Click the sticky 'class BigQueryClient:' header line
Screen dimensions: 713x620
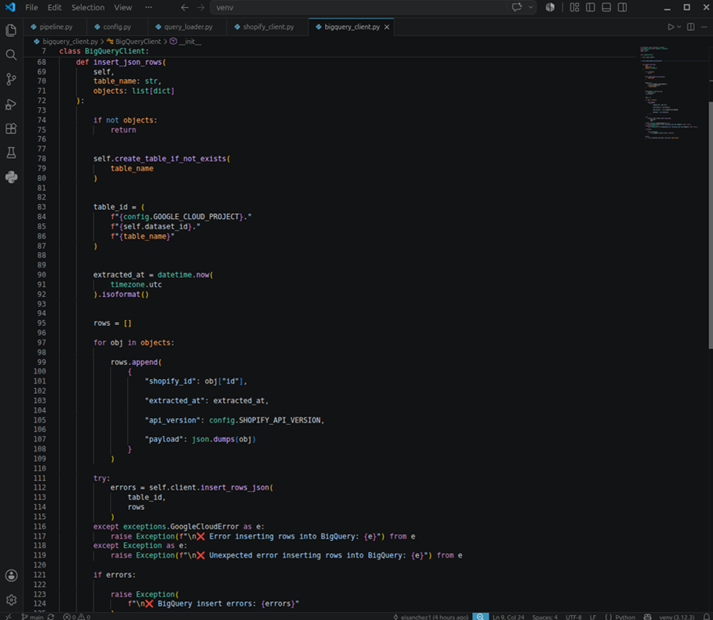pos(104,51)
